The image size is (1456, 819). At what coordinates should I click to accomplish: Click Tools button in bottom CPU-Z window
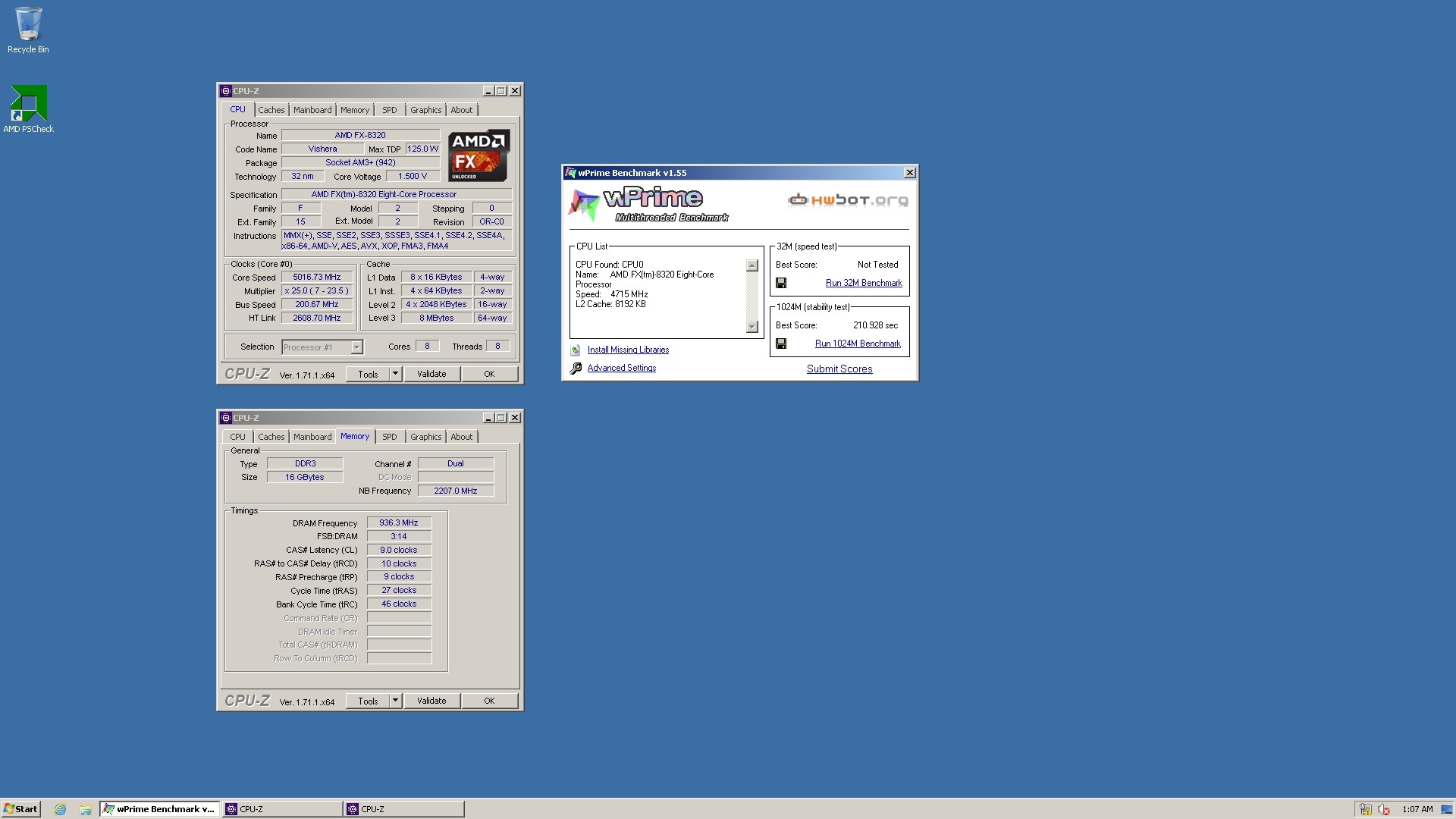(x=368, y=701)
